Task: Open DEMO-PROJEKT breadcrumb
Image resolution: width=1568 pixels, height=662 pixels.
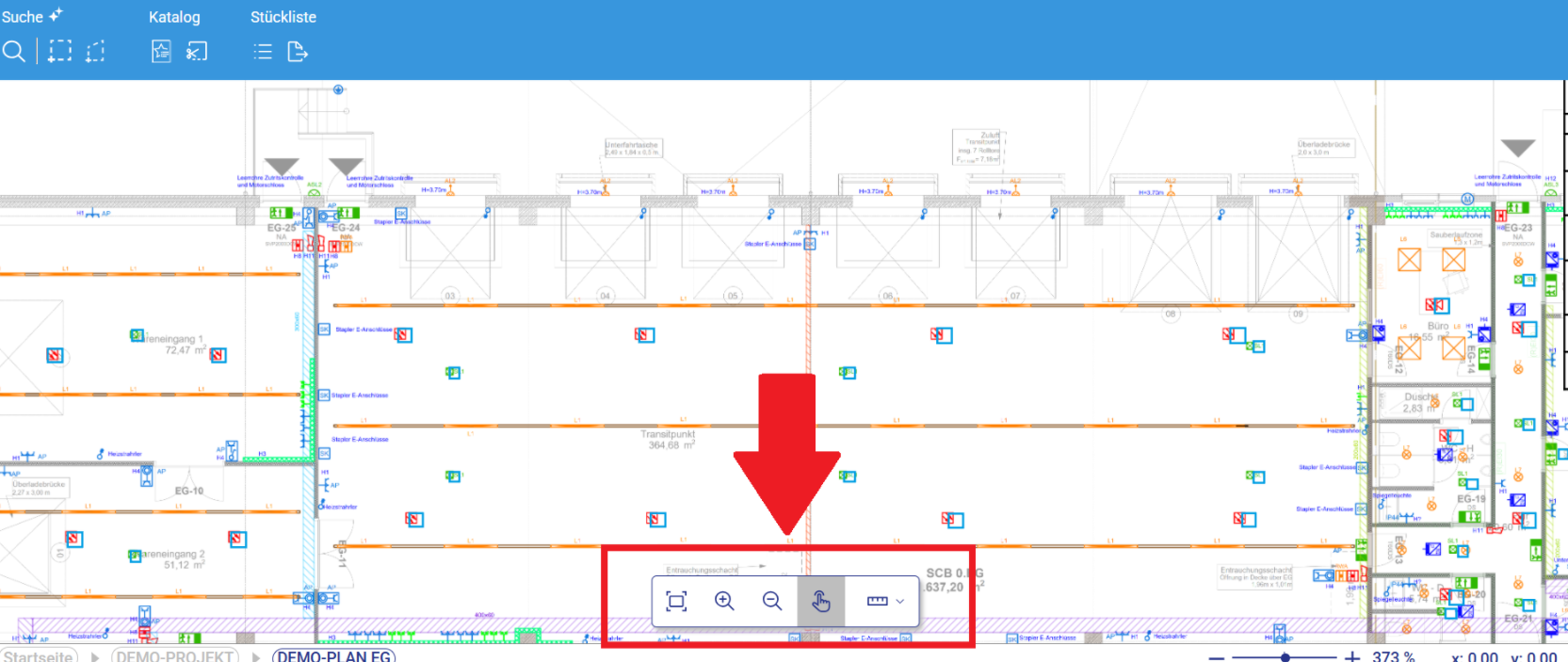Action: coord(175,656)
